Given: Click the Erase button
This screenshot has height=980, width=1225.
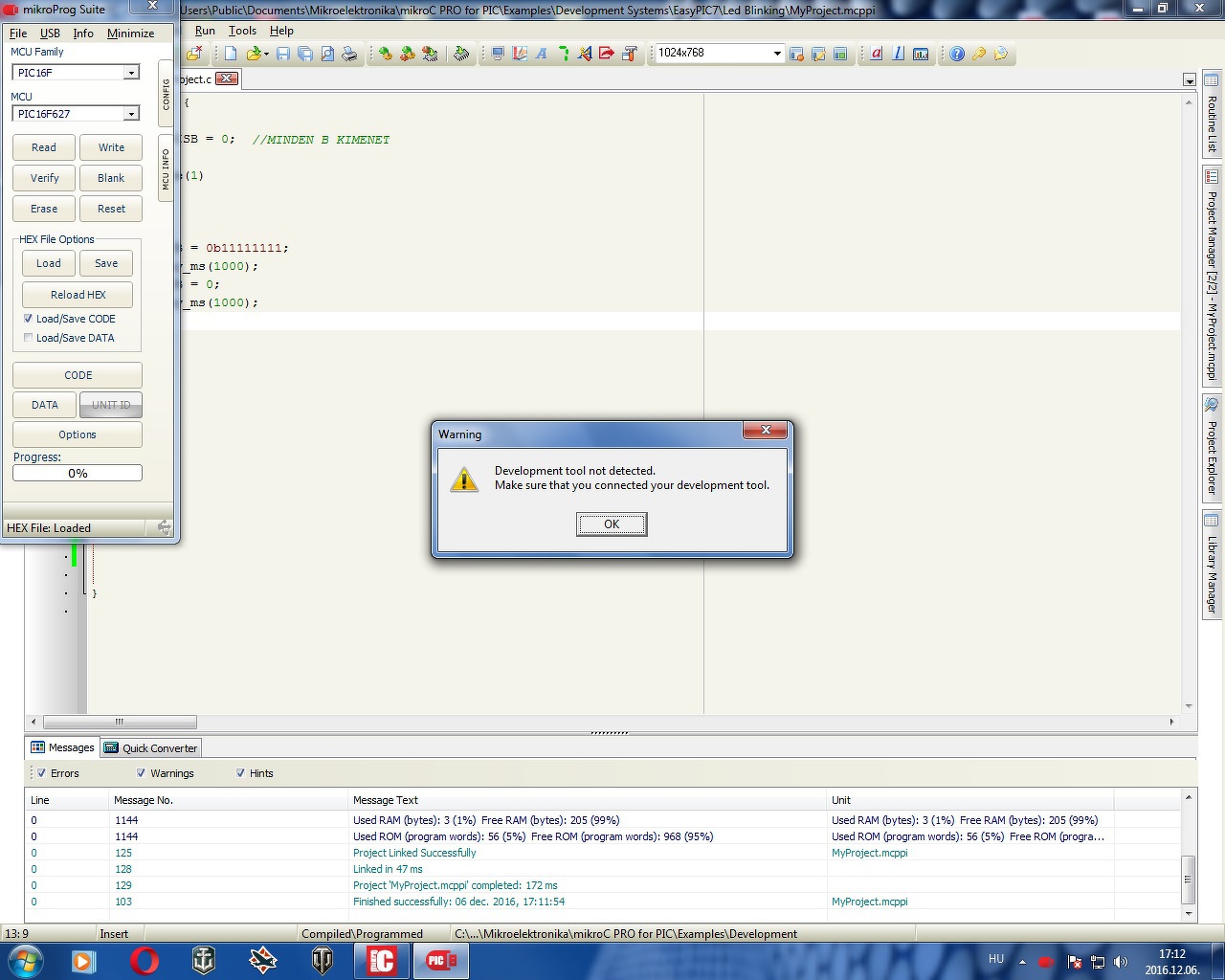Looking at the screenshot, I should point(44,209).
